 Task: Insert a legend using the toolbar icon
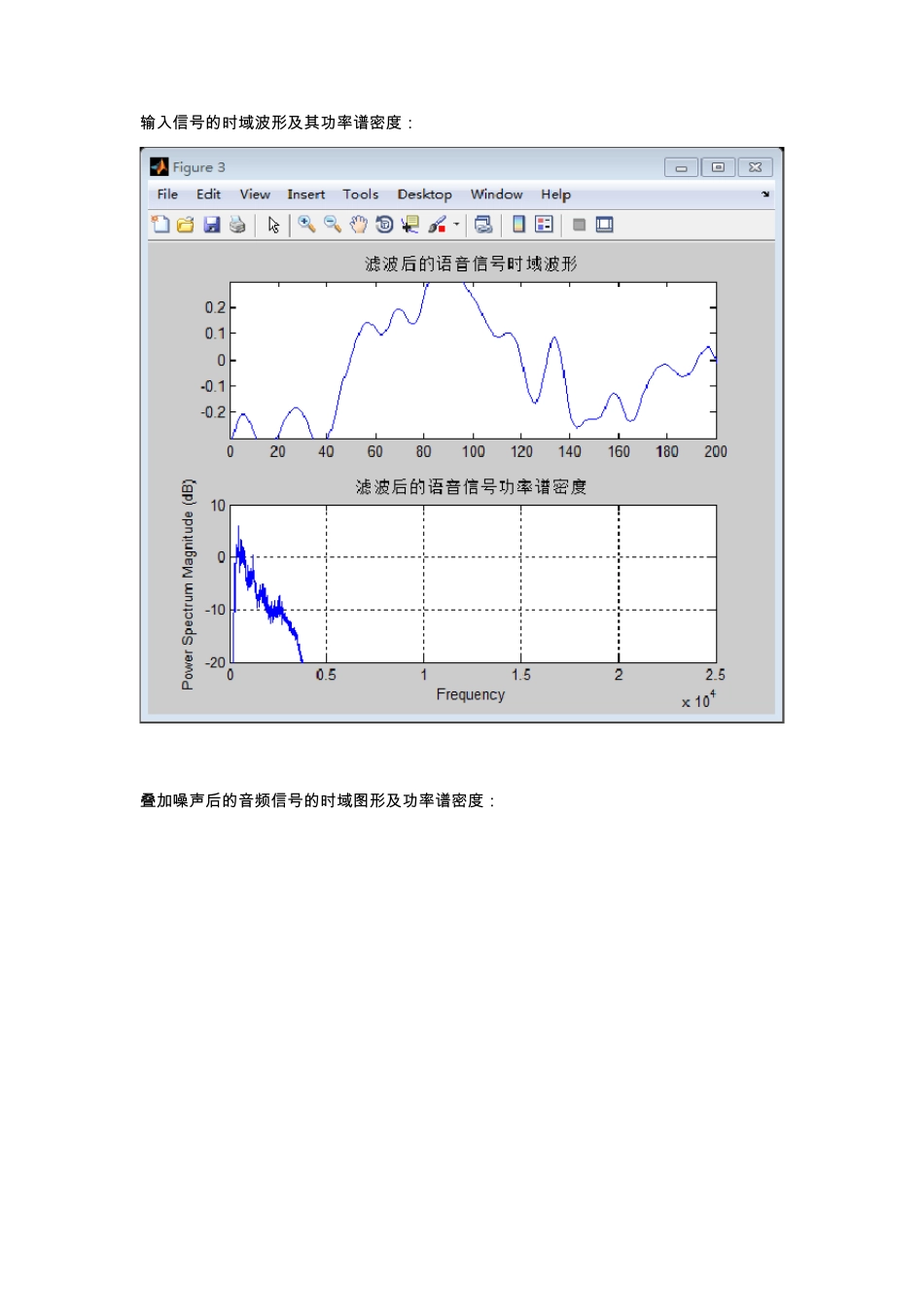[545, 225]
